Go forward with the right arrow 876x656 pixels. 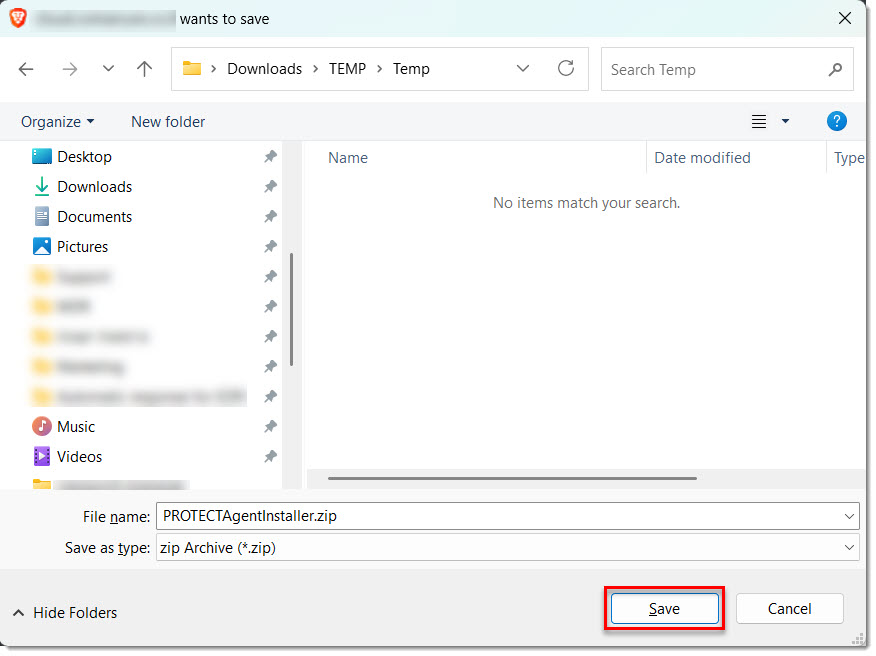click(70, 70)
